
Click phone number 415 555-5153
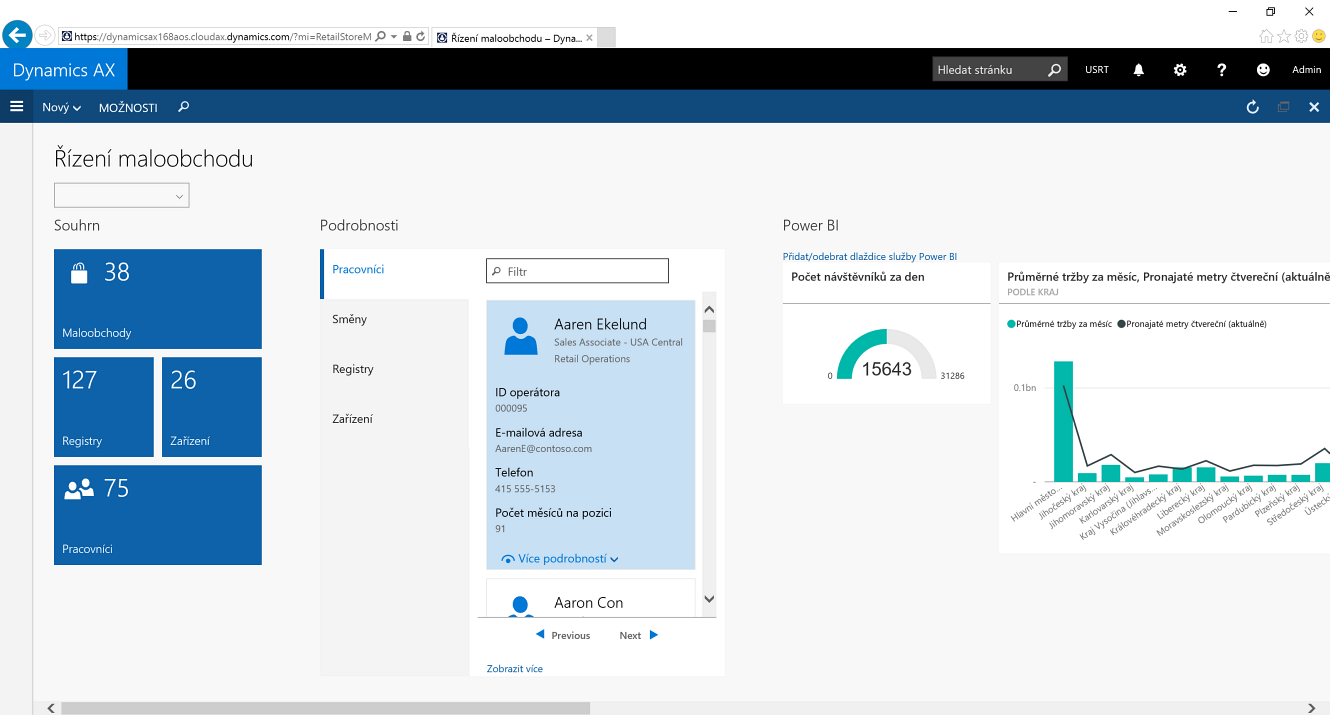click(x=525, y=489)
